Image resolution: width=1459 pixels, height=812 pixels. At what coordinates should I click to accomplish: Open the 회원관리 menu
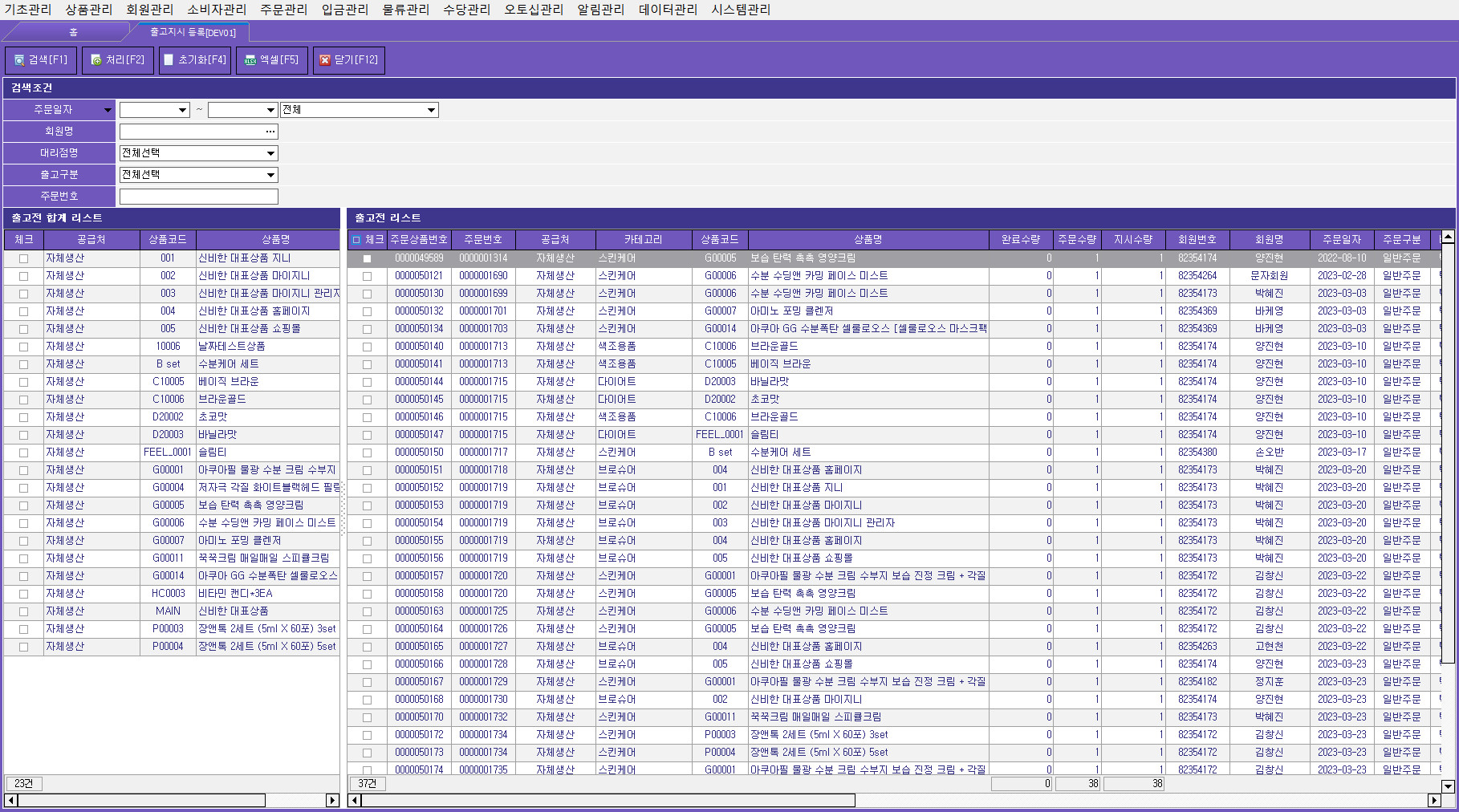[150, 10]
